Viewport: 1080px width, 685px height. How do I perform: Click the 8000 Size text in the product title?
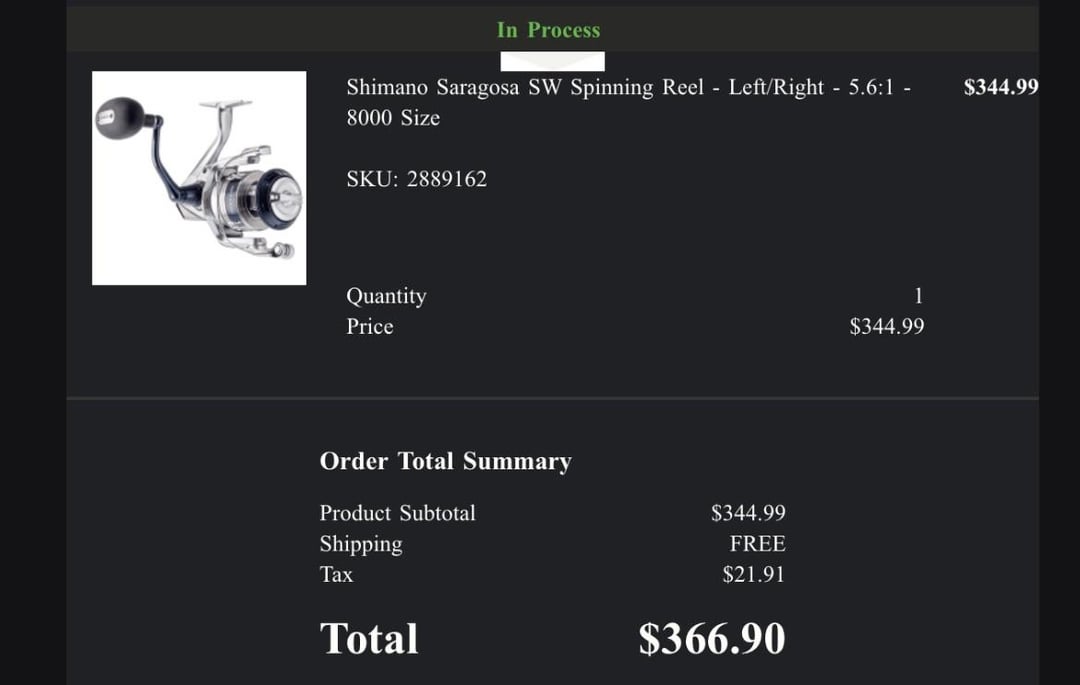(393, 118)
